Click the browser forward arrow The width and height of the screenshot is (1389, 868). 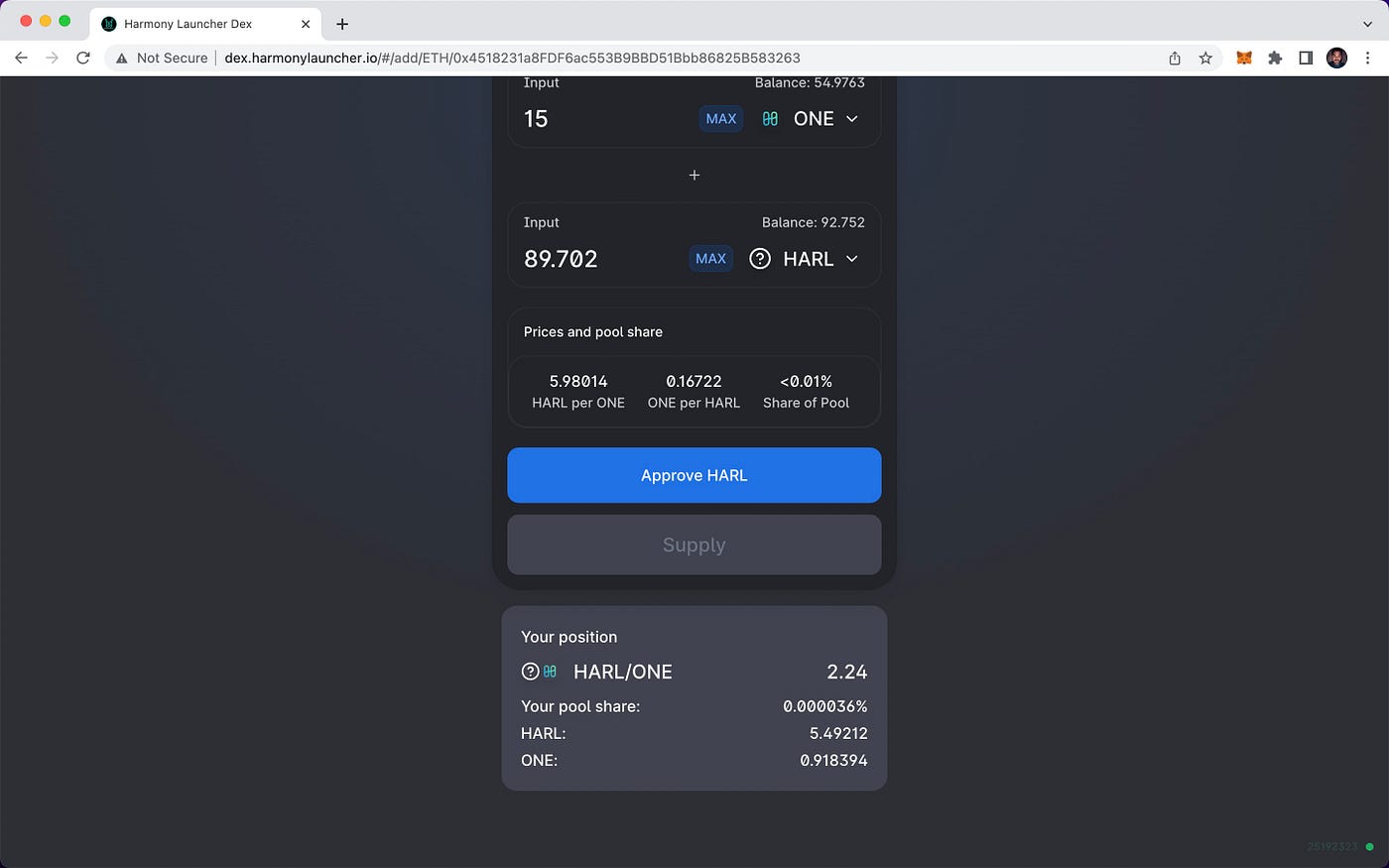tap(52, 58)
